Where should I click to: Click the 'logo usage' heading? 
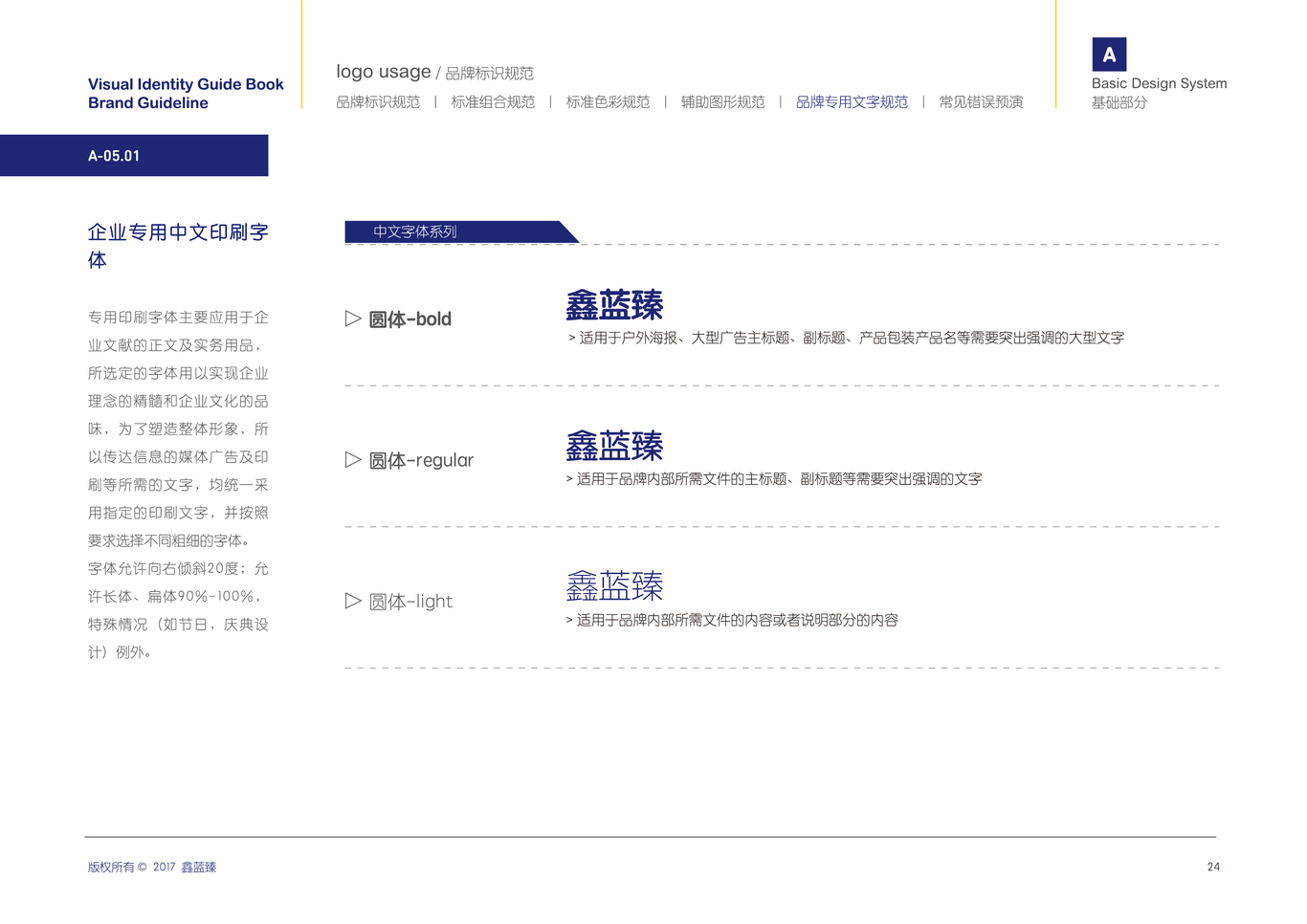point(384,72)
